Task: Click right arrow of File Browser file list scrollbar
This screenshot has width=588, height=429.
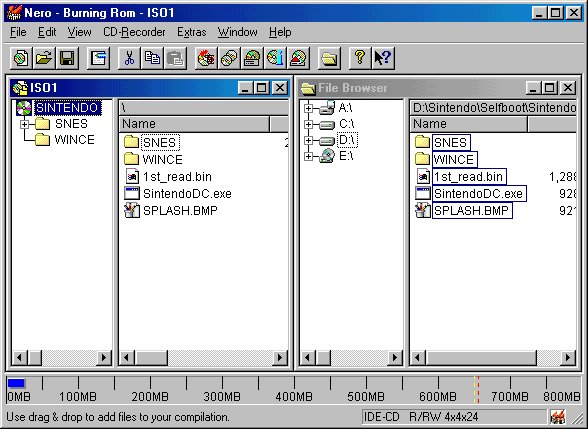Action: (568, 357)
